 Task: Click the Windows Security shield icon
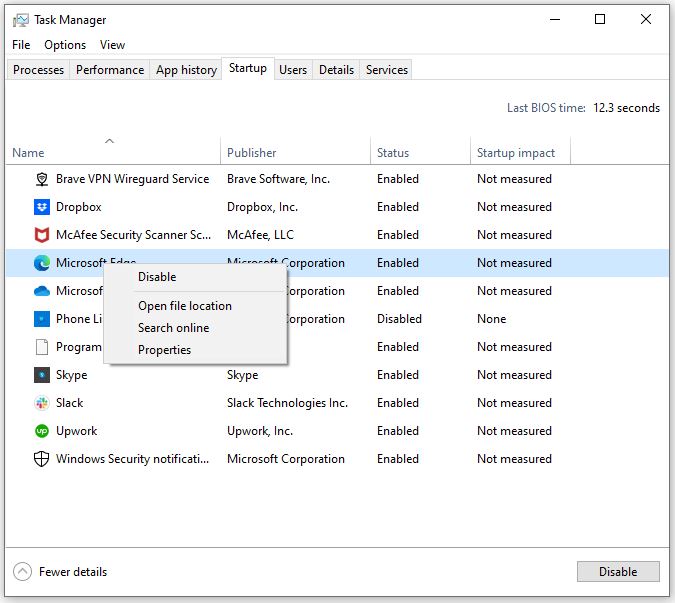[x=42, y=459]
